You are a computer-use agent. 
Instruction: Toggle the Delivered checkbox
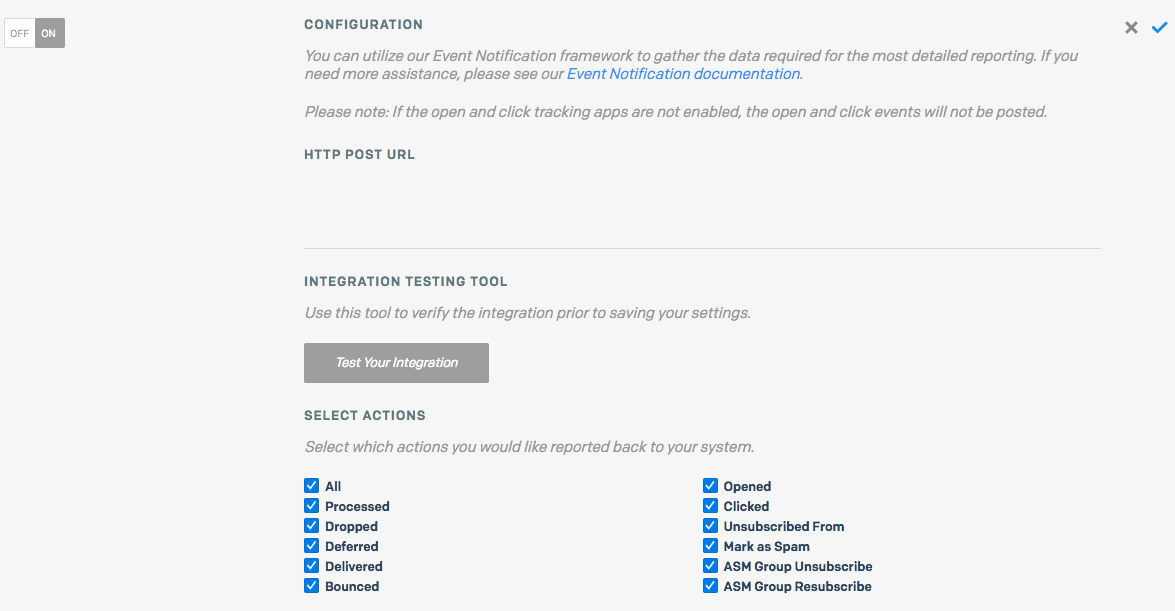tap(311, 566)
